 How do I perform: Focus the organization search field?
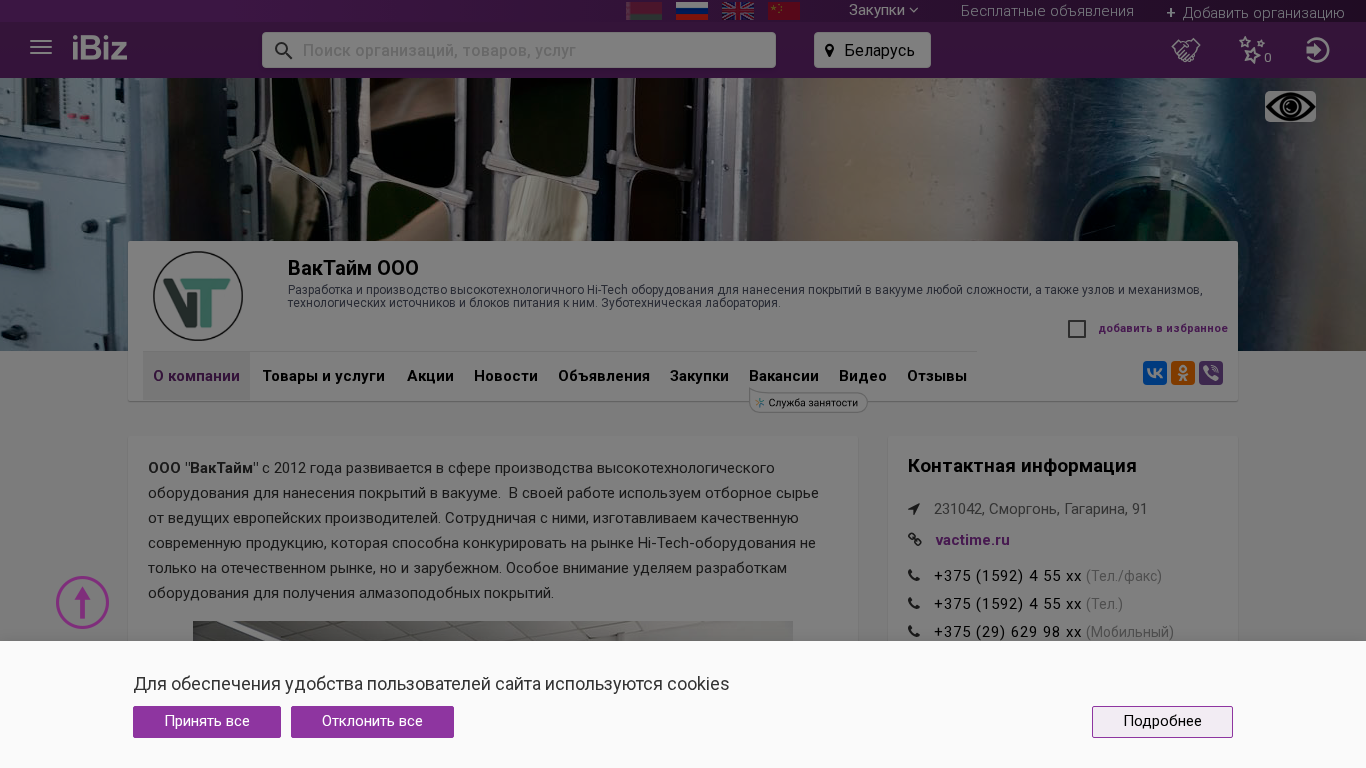[519, 50]
